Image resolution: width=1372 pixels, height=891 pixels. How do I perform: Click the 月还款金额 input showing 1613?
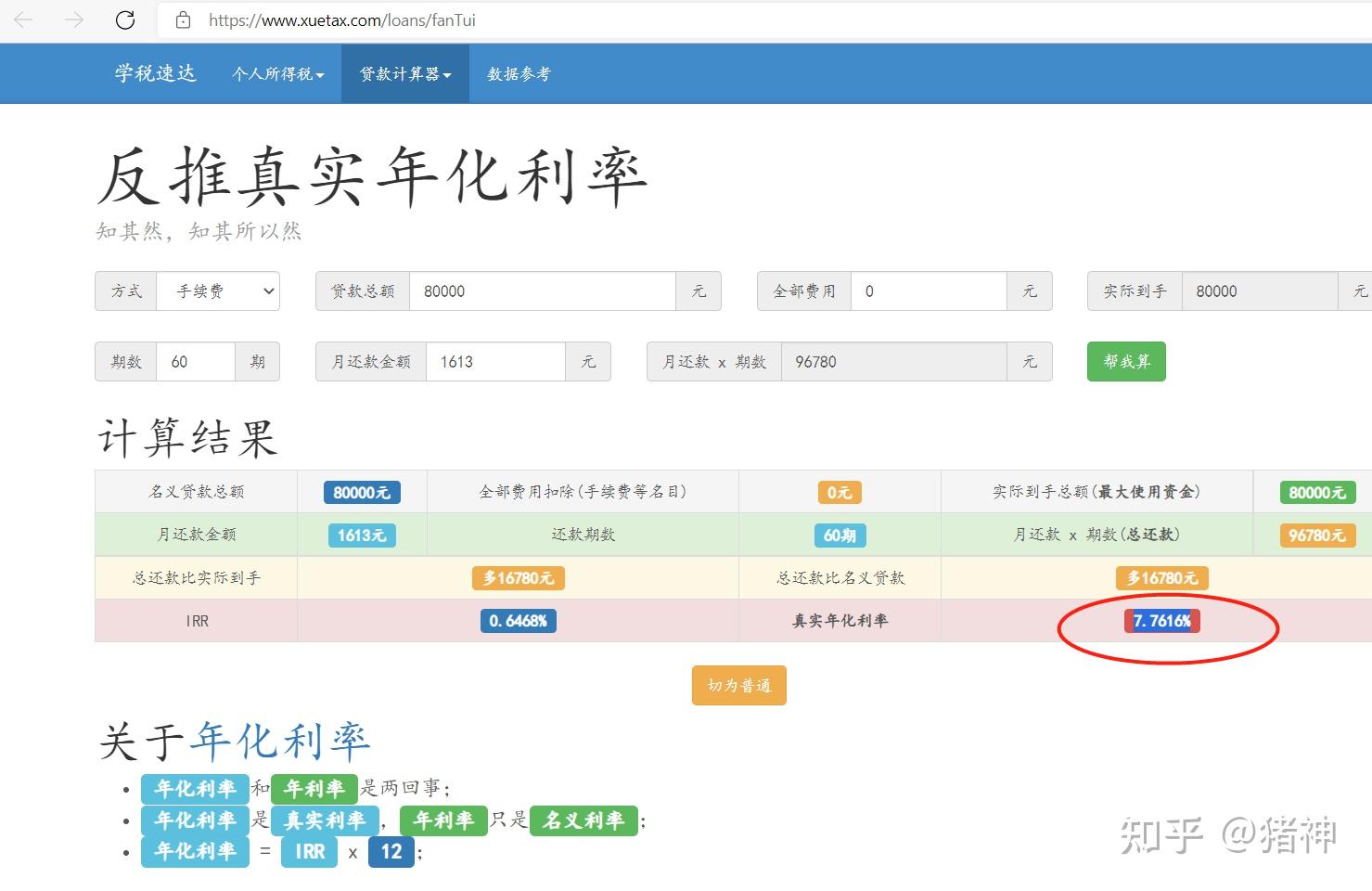(495, 361)
